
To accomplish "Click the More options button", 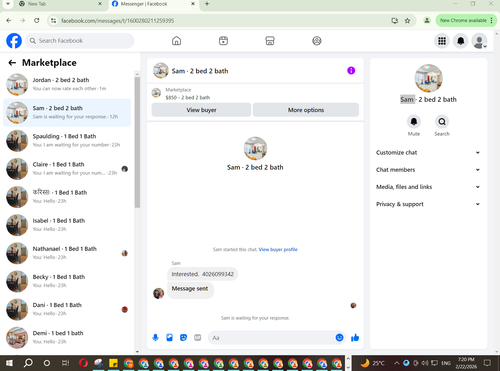I will point(306,110).
